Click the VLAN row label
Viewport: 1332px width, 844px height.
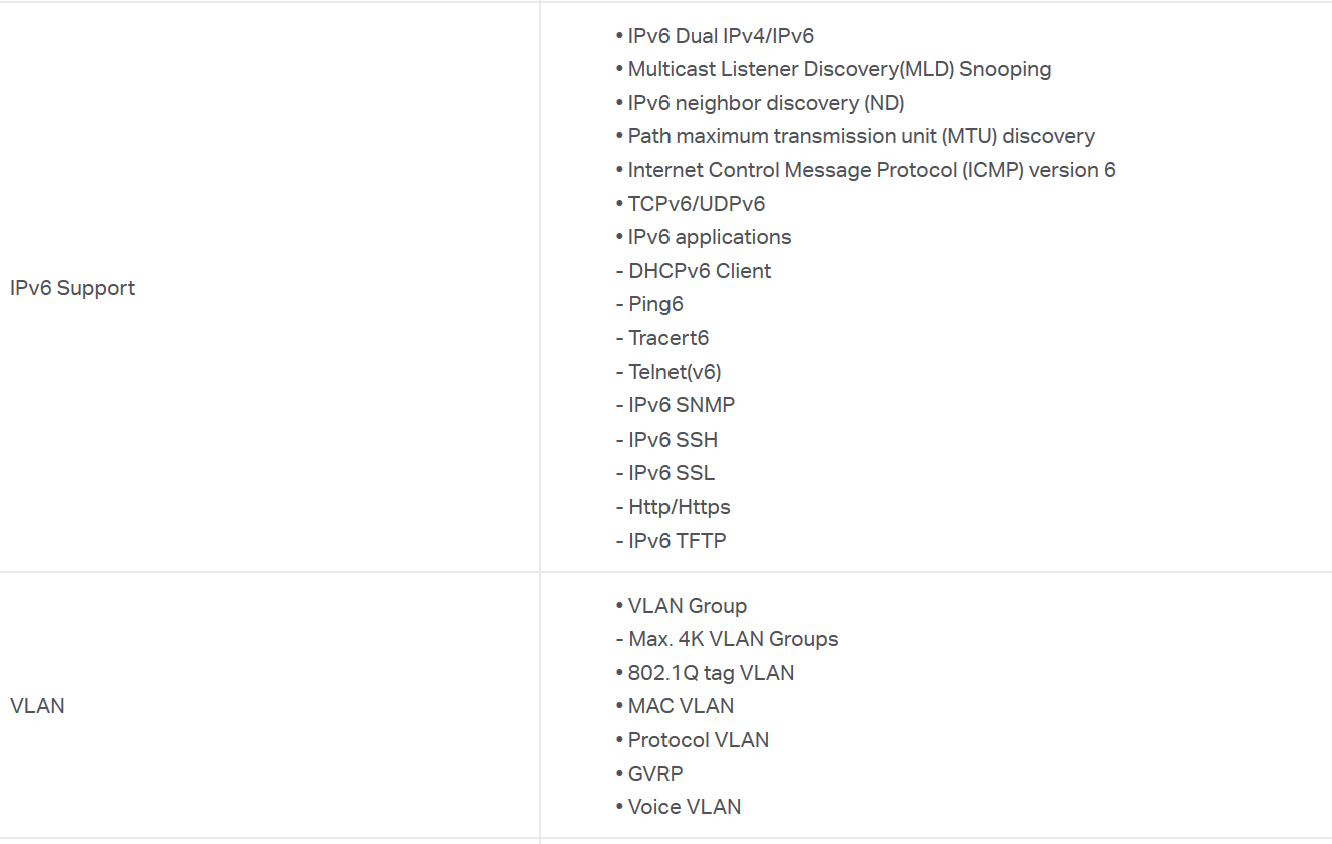37,706
